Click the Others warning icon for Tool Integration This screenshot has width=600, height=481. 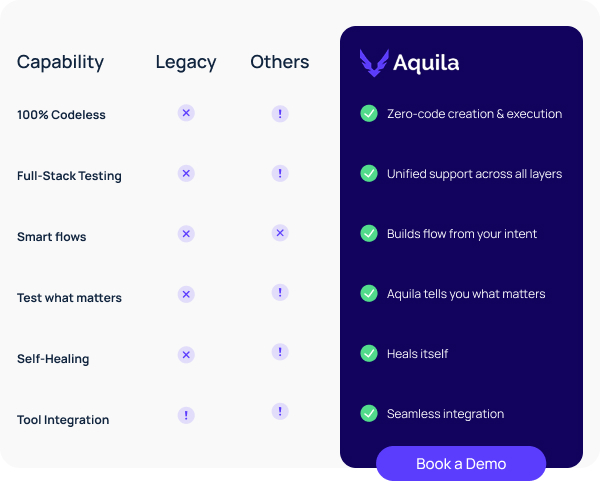(280, 411)
